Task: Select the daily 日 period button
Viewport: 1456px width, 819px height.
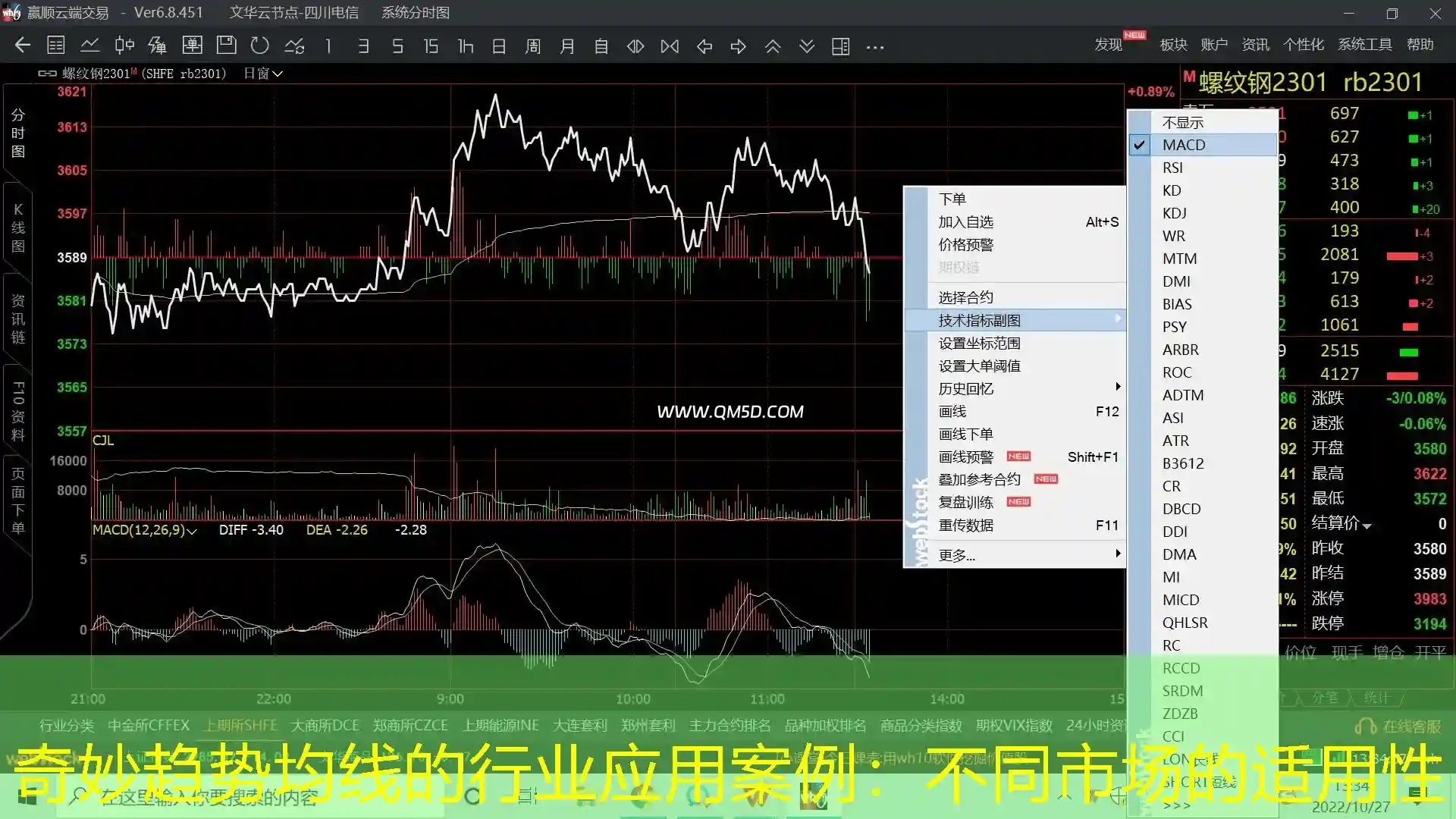Action: click(x=499, y=46)
